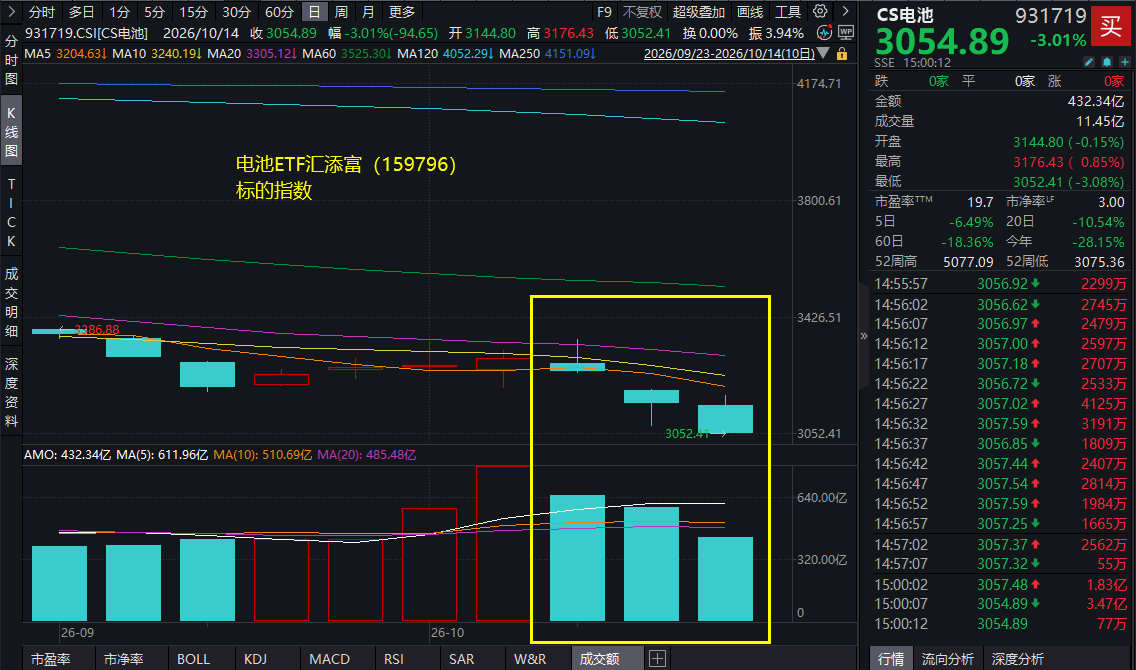Collapse the right quote panel with the » handle

click(864, 335)
